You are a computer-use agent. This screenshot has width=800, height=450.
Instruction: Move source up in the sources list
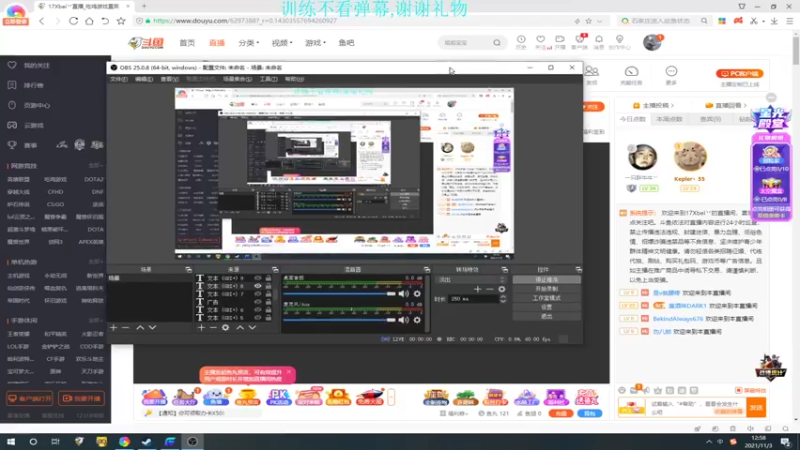click(240, 328)
